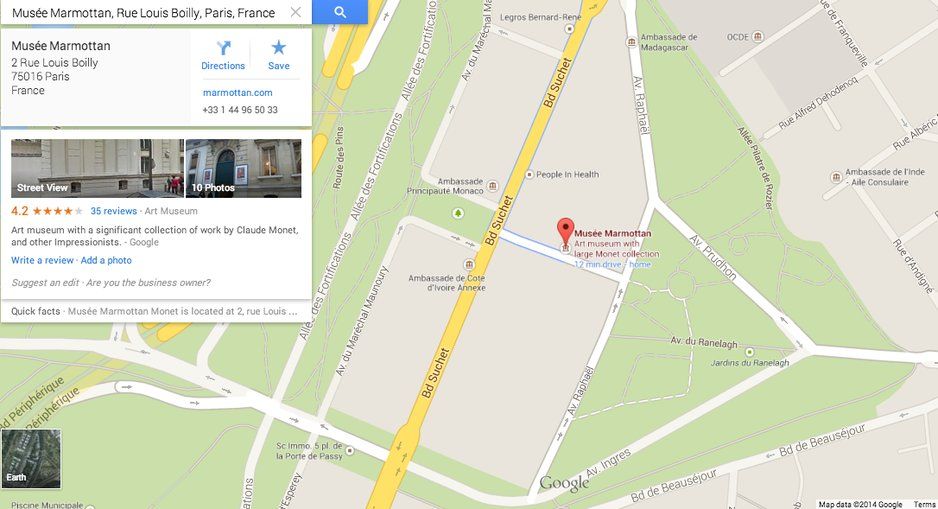Select the Ambassade de Madagascar map marker
The image size is (938, 509).
coord(631,42)
